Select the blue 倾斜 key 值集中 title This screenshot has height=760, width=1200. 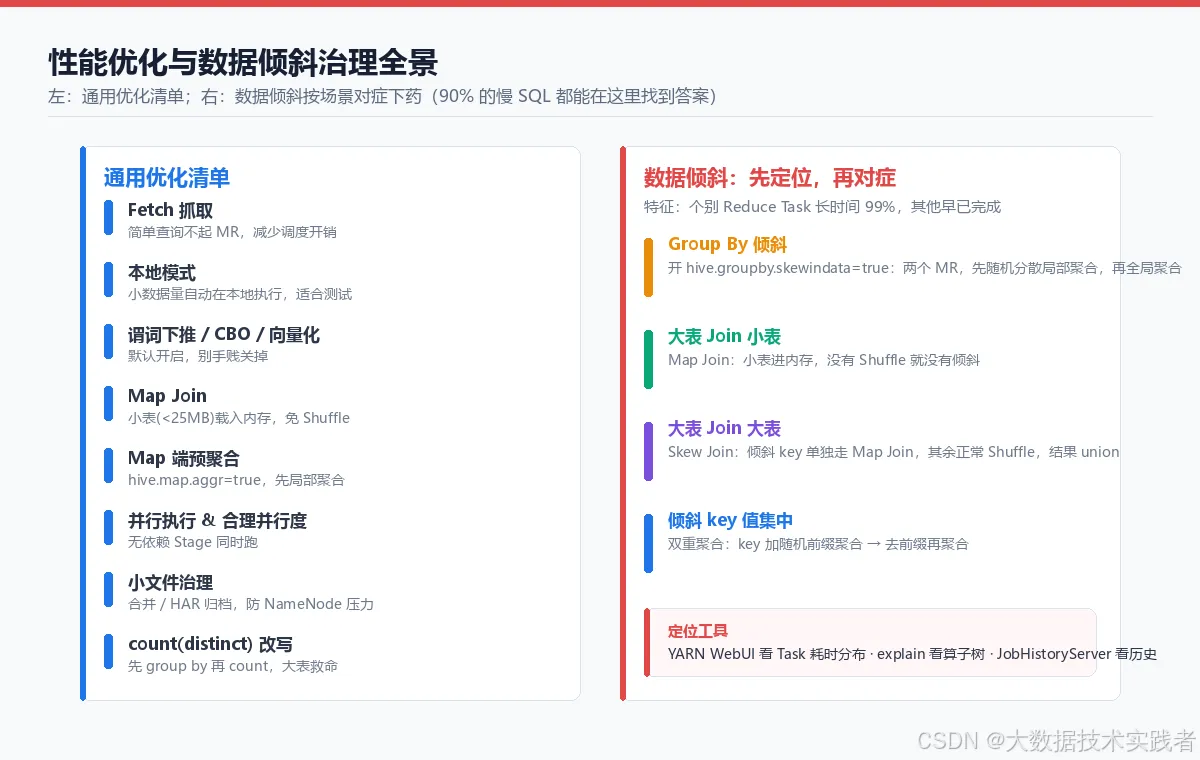click(x=730, y=520)
